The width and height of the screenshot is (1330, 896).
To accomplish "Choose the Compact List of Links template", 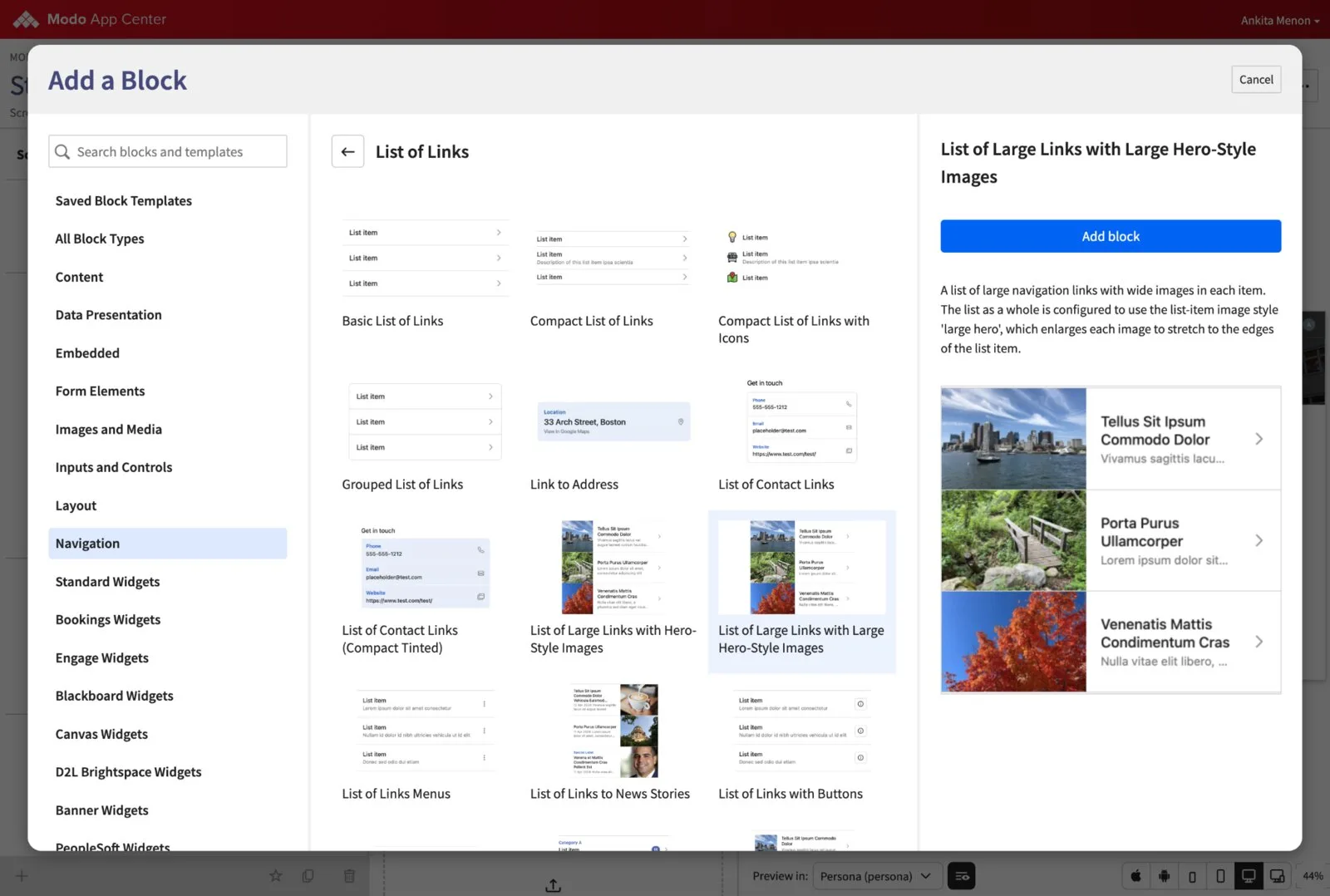I will [613, 273].
